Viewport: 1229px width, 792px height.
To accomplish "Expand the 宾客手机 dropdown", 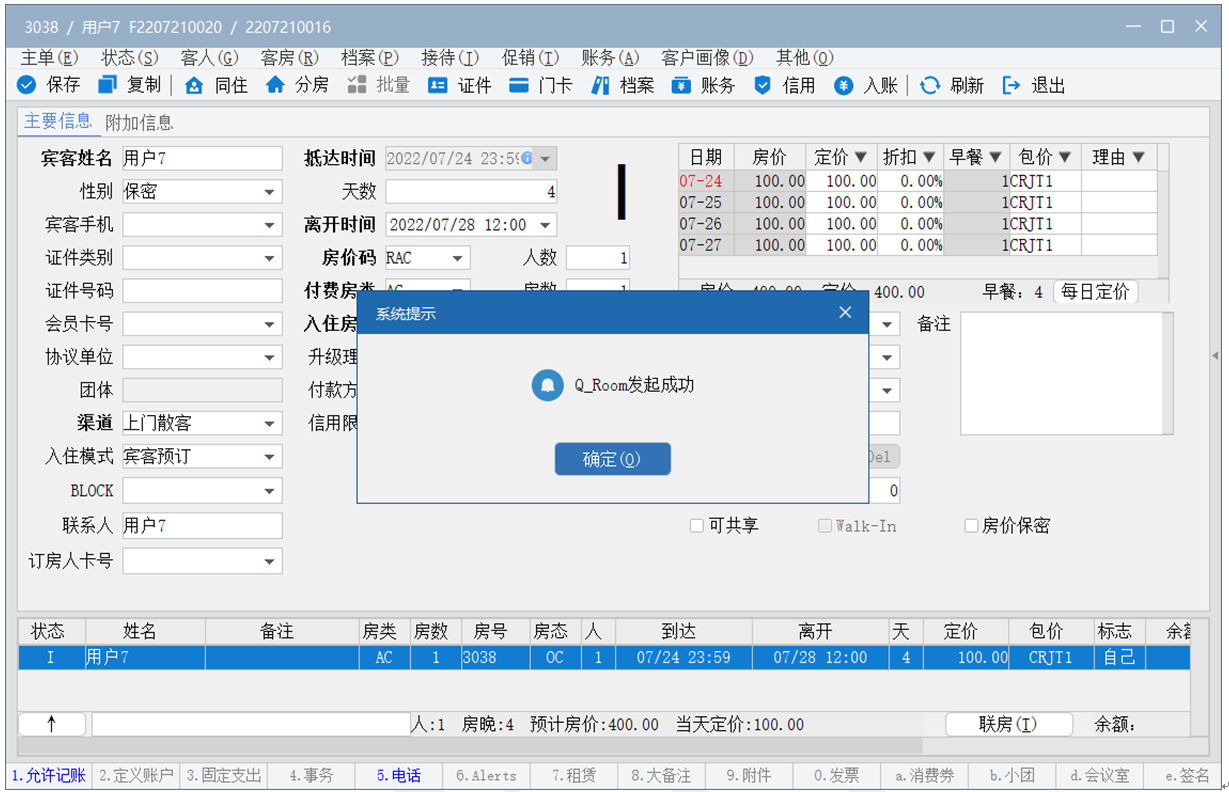I will pyautogui.click(x=270, y=225).
